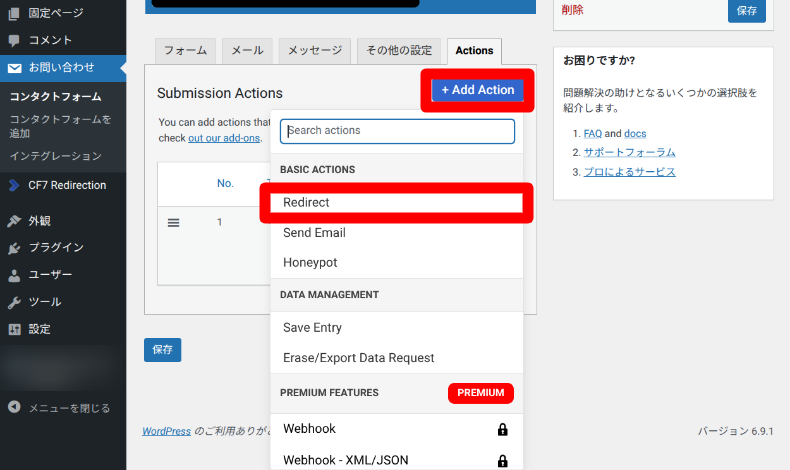Click the 保存 button below the form panel
Viewport: 790px width, 470px height.
coord(162,350)
